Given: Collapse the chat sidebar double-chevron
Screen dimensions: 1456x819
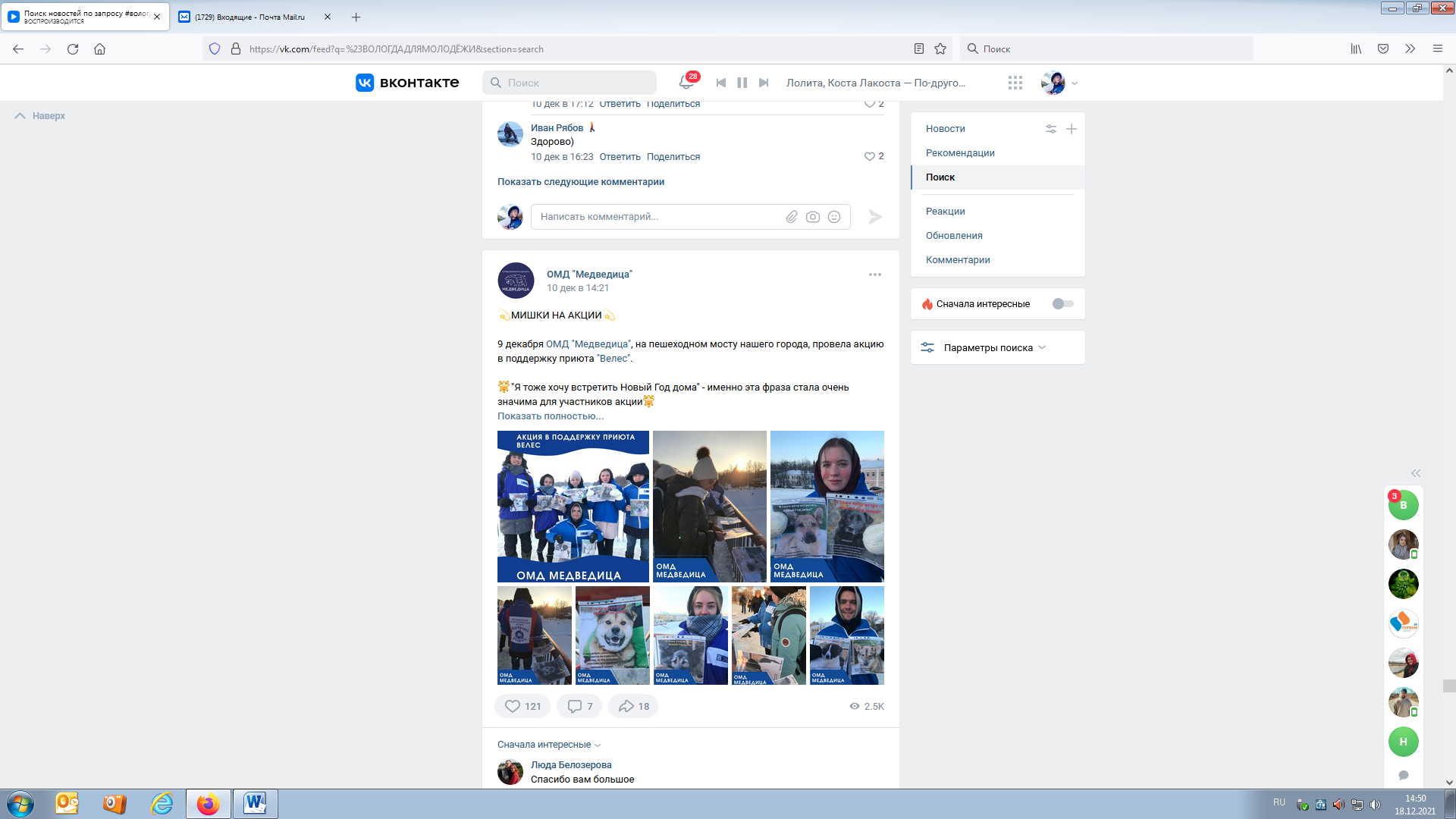Looking at the screenshot, I should click(1416, 473).
